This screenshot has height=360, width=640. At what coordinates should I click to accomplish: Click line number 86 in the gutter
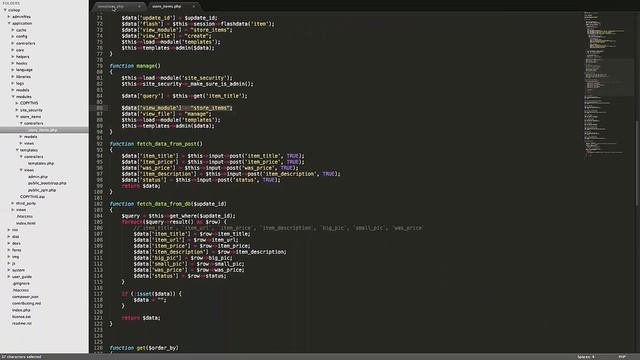coord(99,108)
